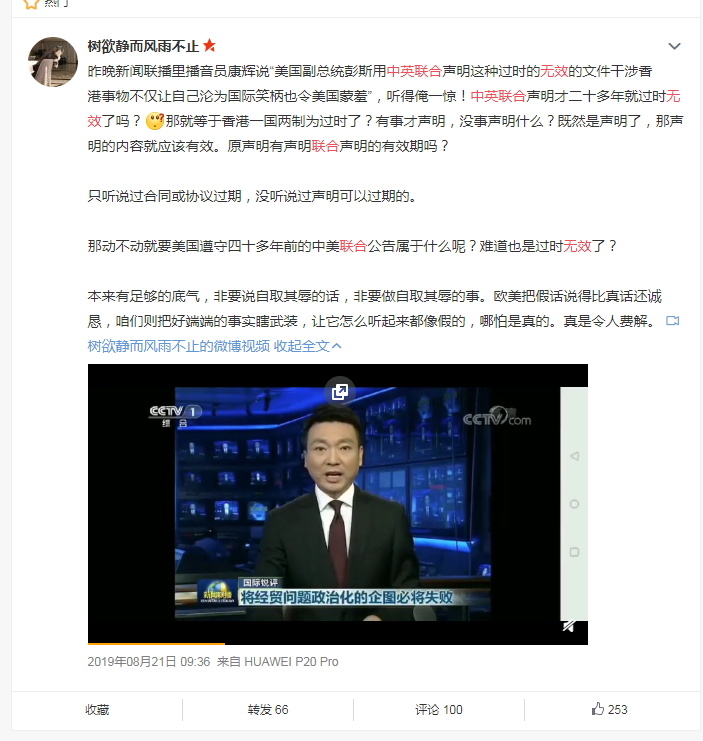The height and width of the screenshot is (741, 703).
Task: Open the 微博视频 video link
Action: pyautogui.click(x=179, y=346)
